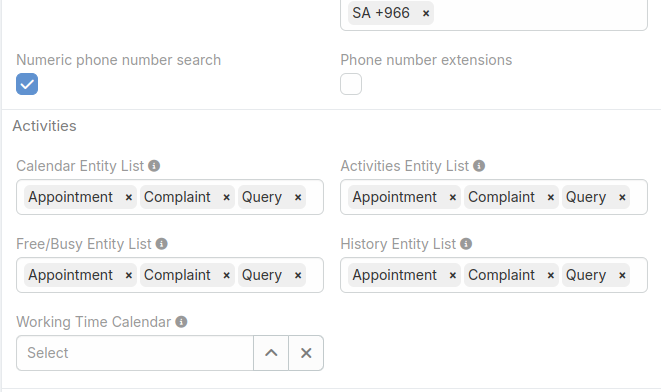661x392 pixels.
Task: Remove Appointment from Calendar Entity List
Action: point(129,197)
